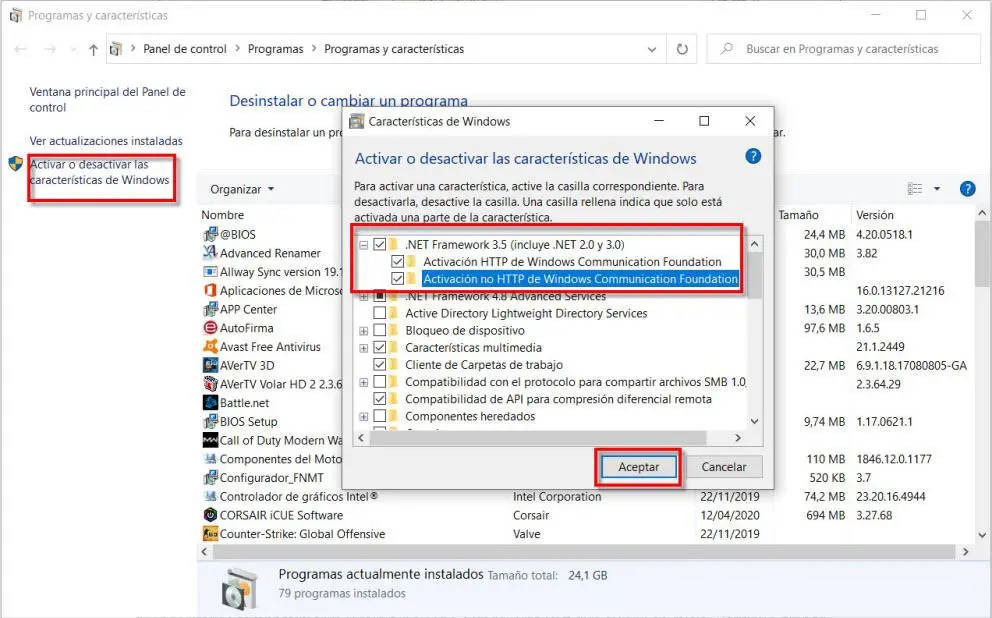Click Programas breadcrumb item
Image resolution: width=992 pixels, height=618 pixels.
click(275, 49)
